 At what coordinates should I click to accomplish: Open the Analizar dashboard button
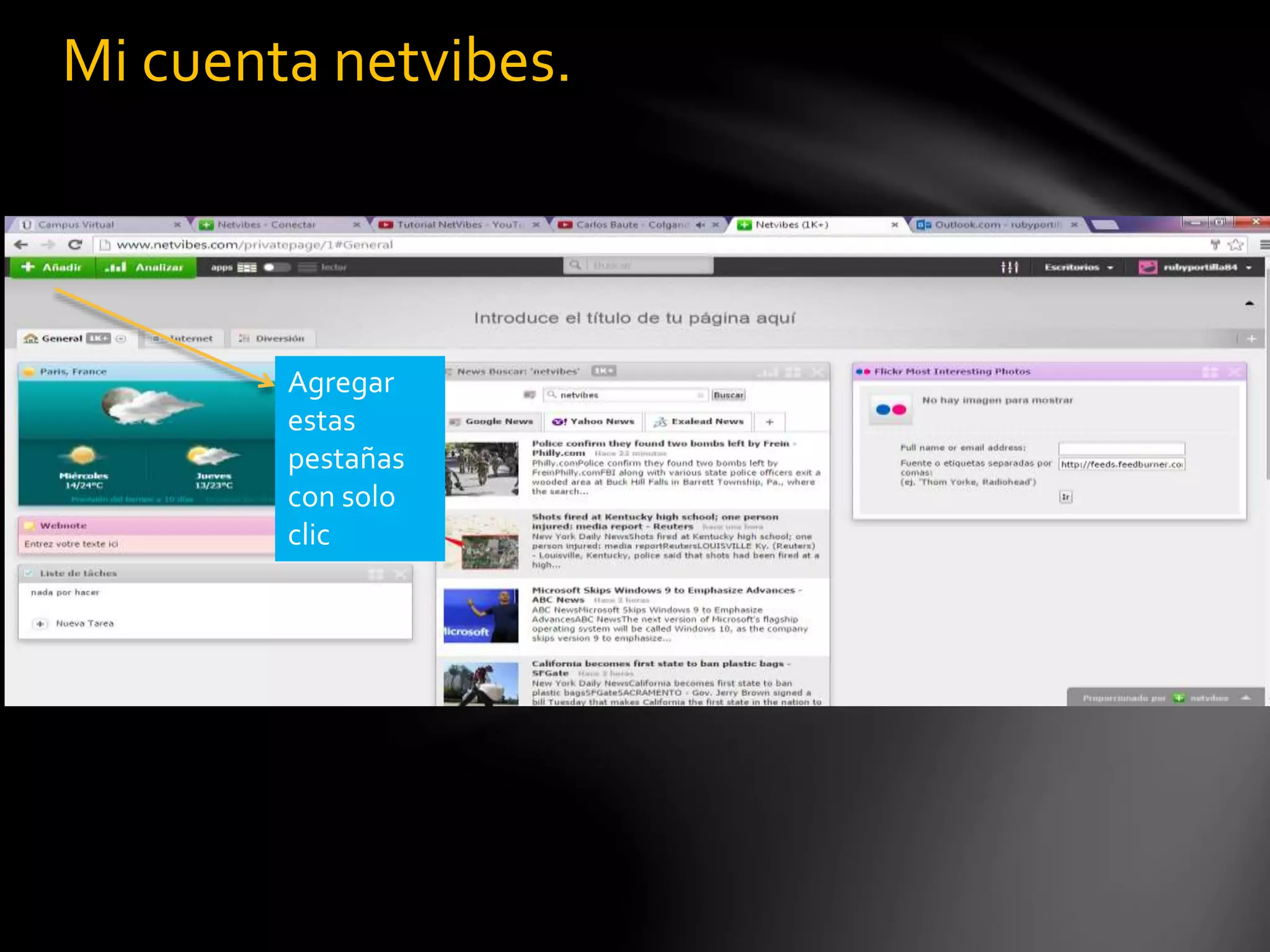145,267
